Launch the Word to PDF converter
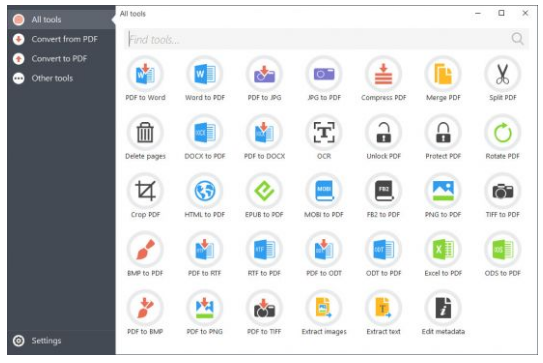 coord(205,74)
